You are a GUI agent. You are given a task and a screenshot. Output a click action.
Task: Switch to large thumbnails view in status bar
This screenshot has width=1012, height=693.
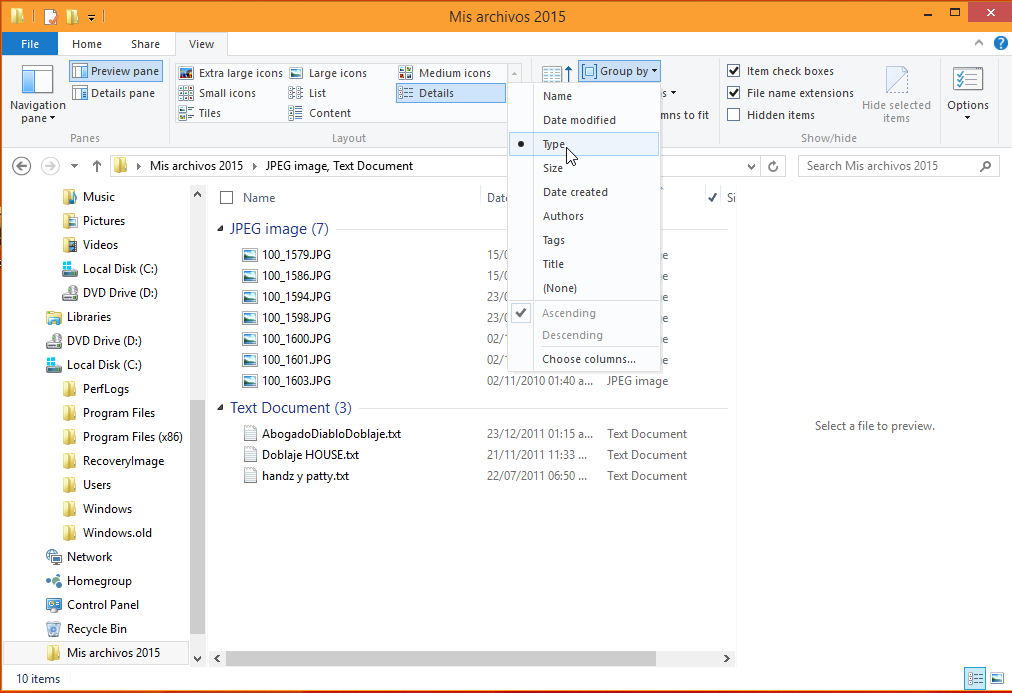coord(996,679)
